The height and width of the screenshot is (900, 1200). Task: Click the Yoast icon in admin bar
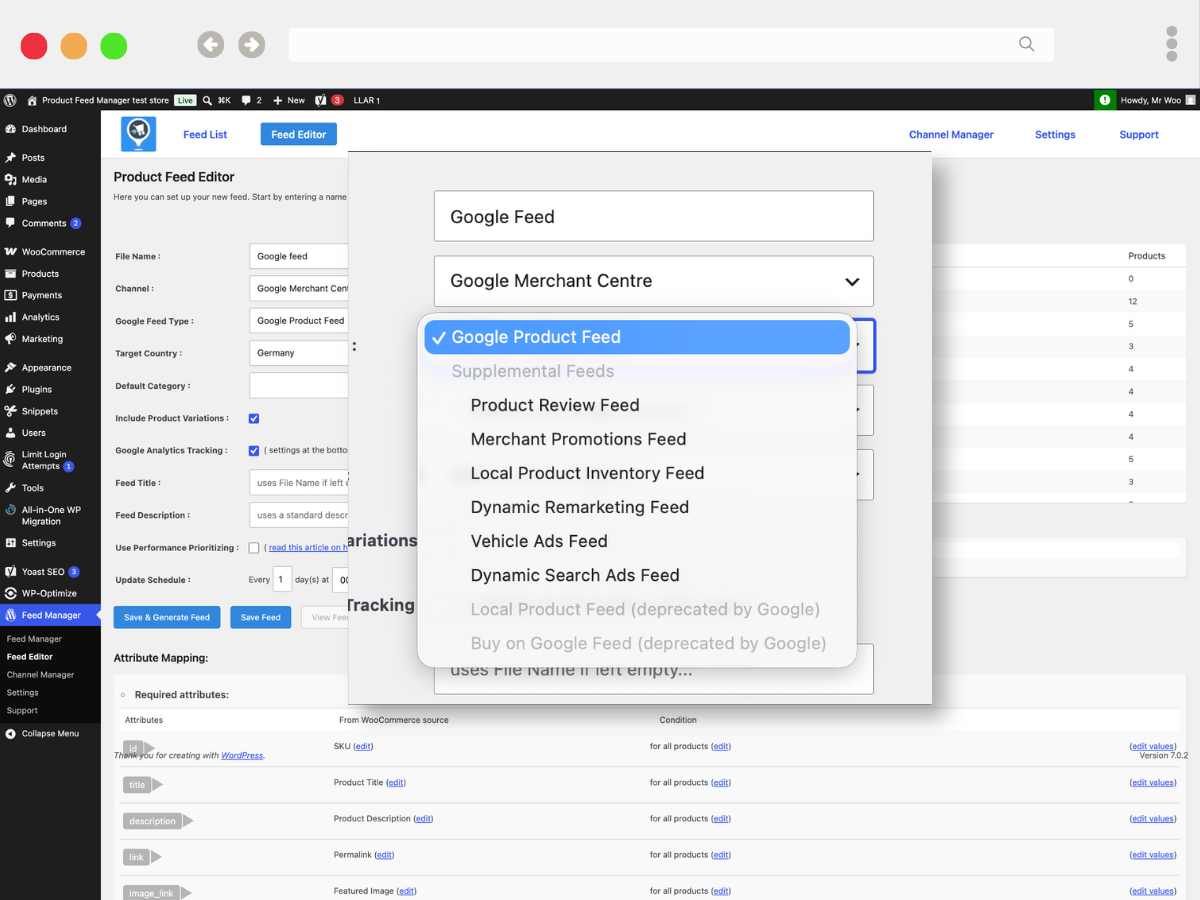pos(320,100)
